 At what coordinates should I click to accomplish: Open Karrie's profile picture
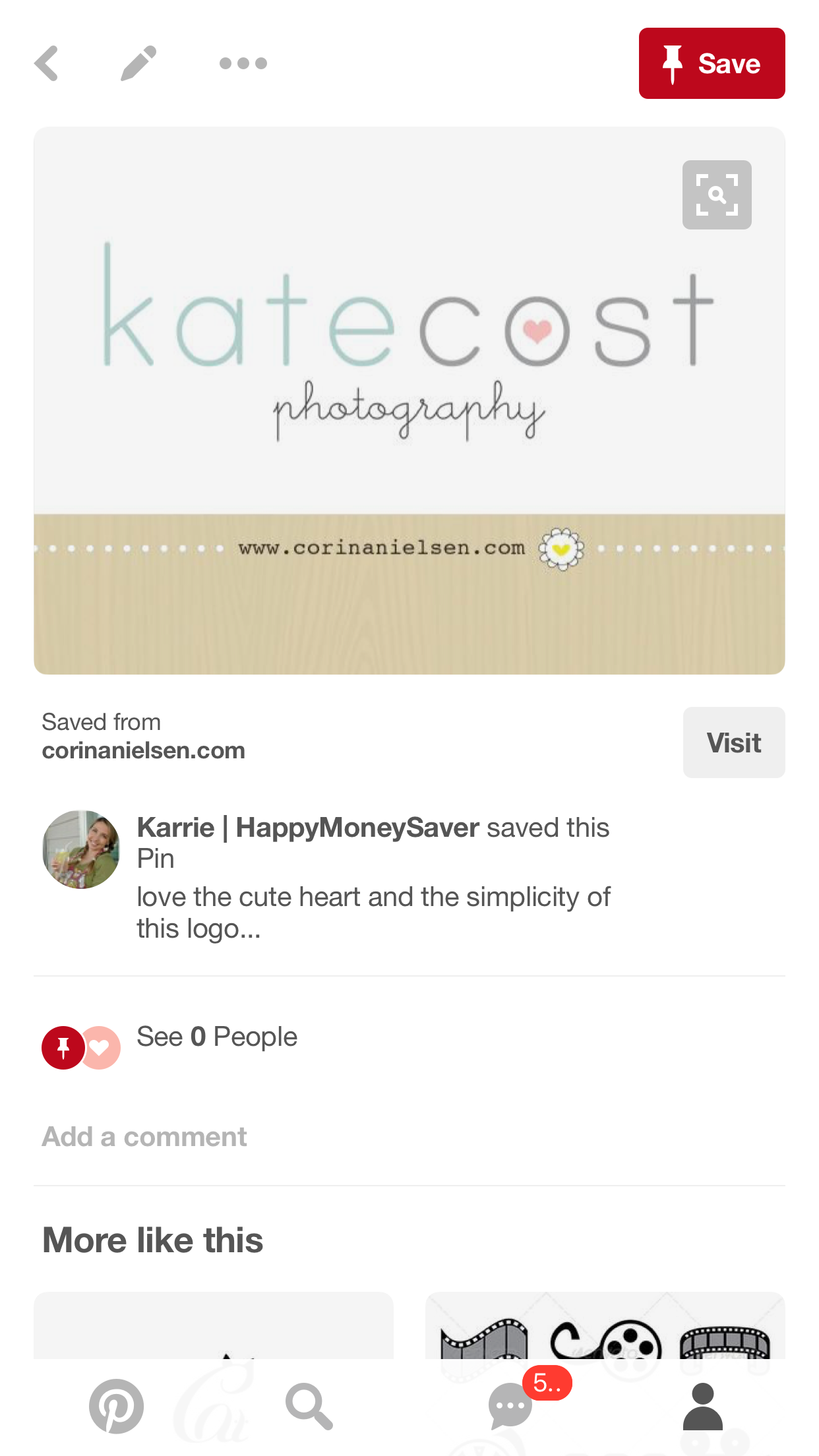point(81,849)
